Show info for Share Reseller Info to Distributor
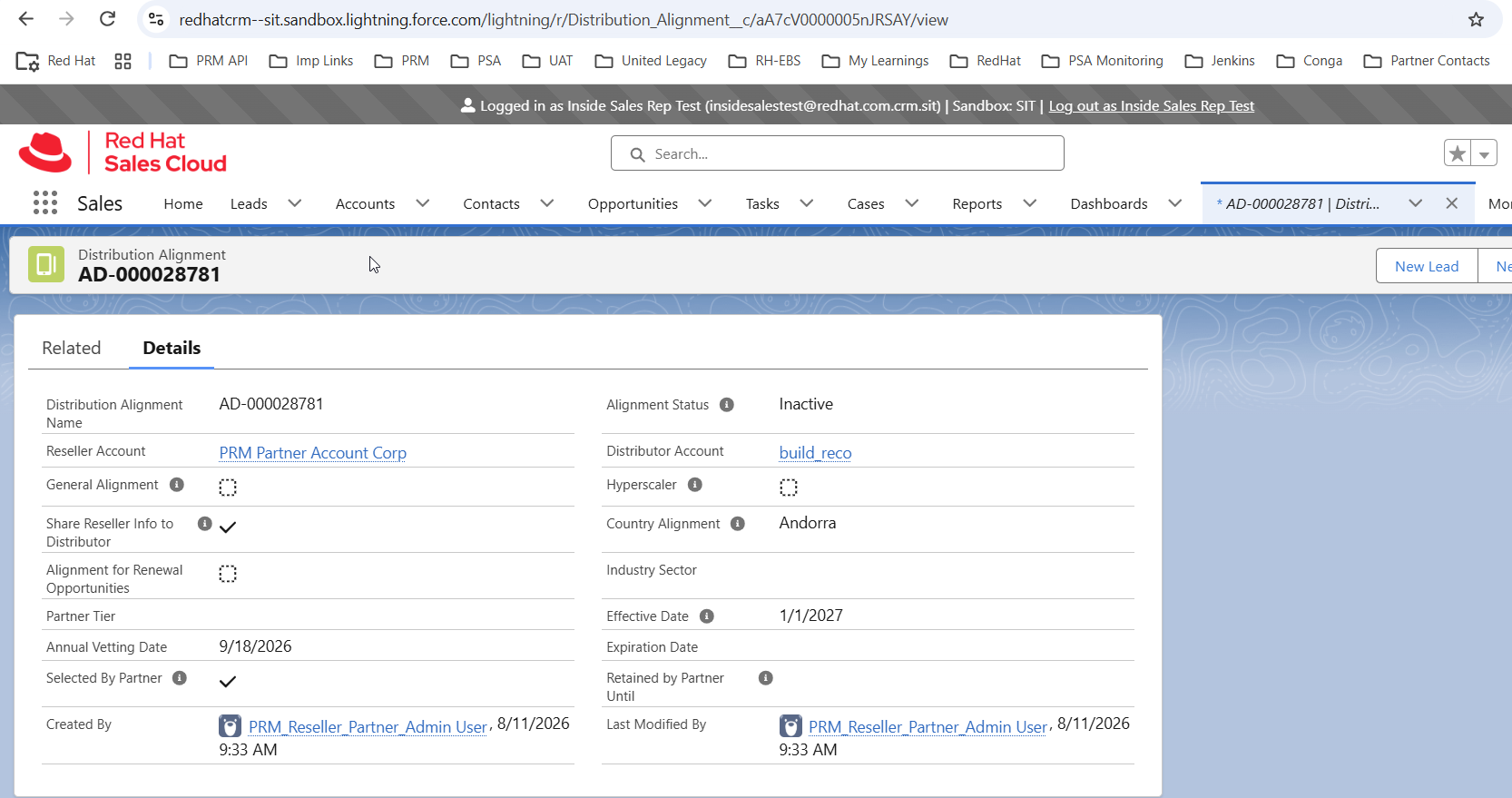 point(205,524)
